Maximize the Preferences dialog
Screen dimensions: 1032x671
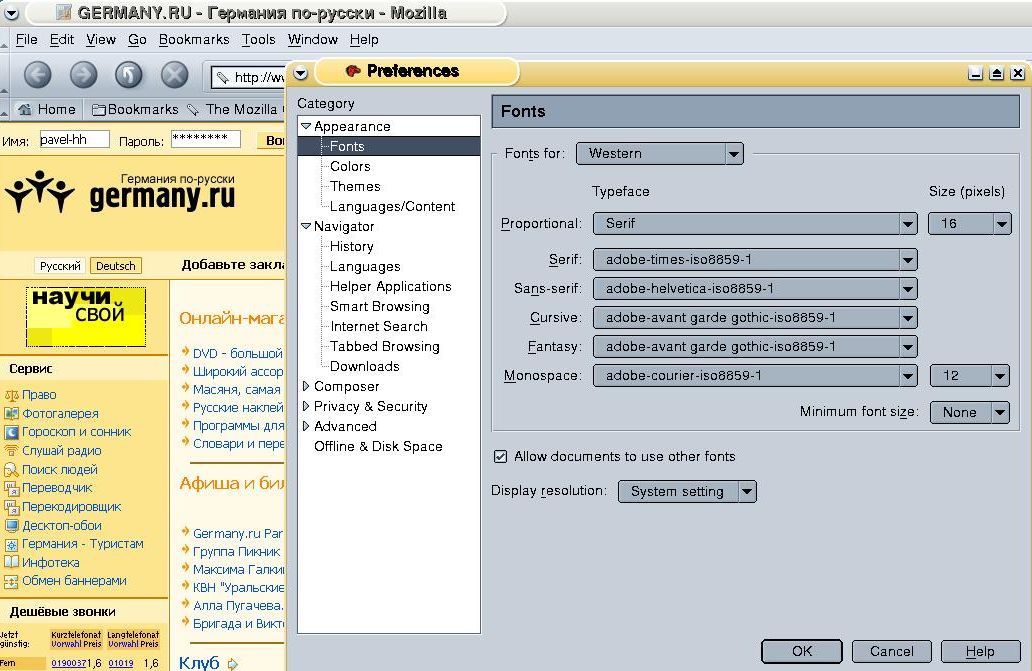(996, 73)
